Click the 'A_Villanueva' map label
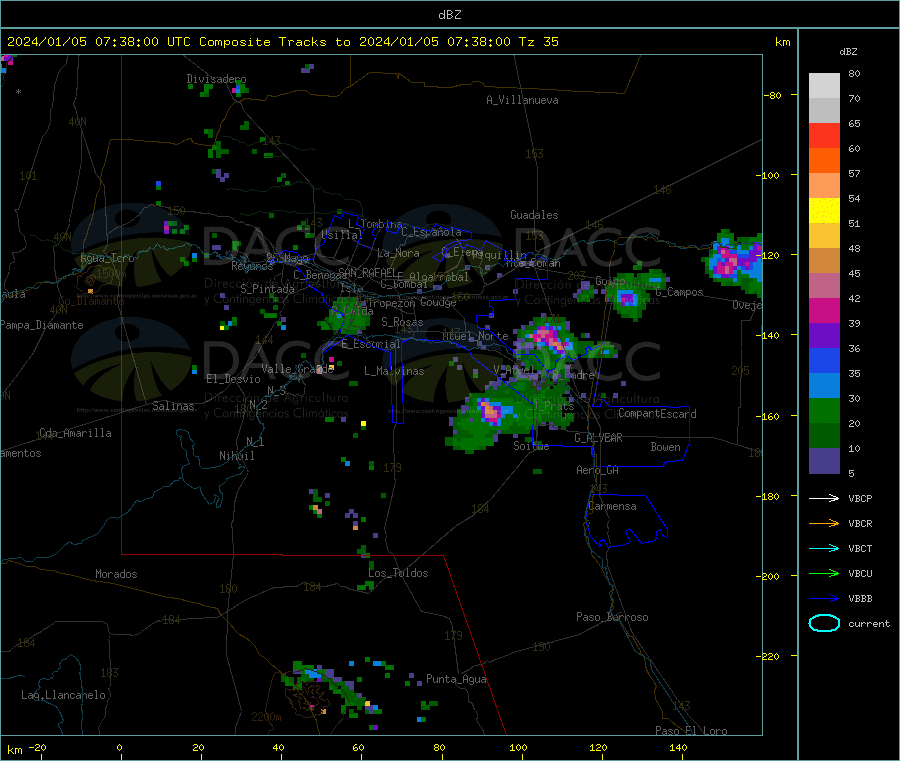Screen dimensions: 900x761 coord(522,100)
